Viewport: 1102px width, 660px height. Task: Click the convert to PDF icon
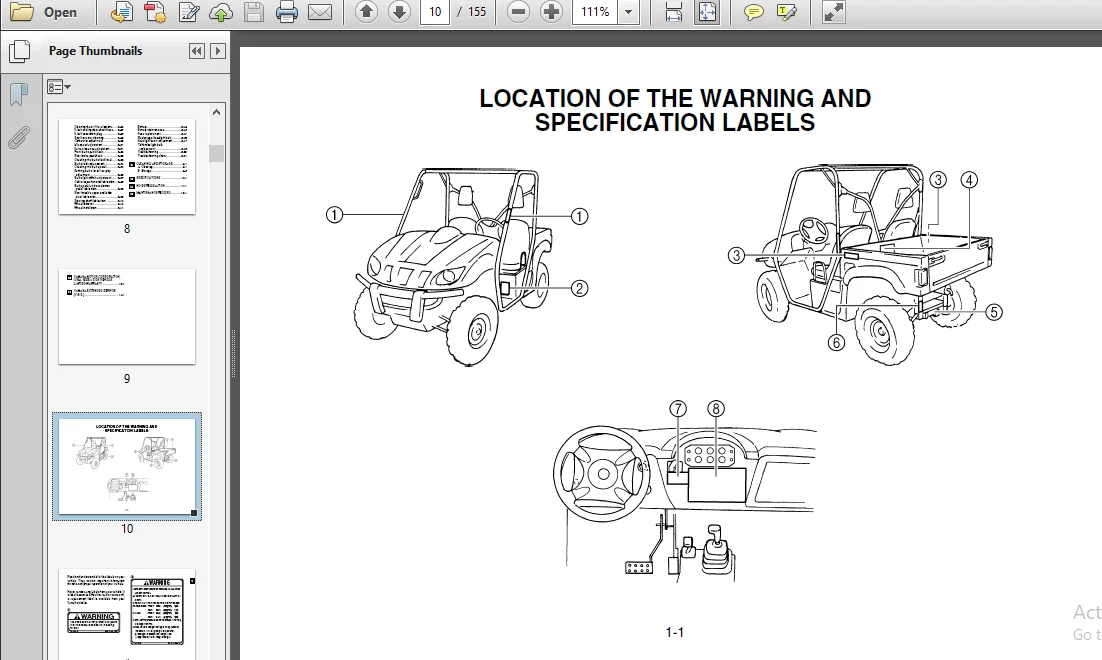pyautogui.click(x=155, y=12)
